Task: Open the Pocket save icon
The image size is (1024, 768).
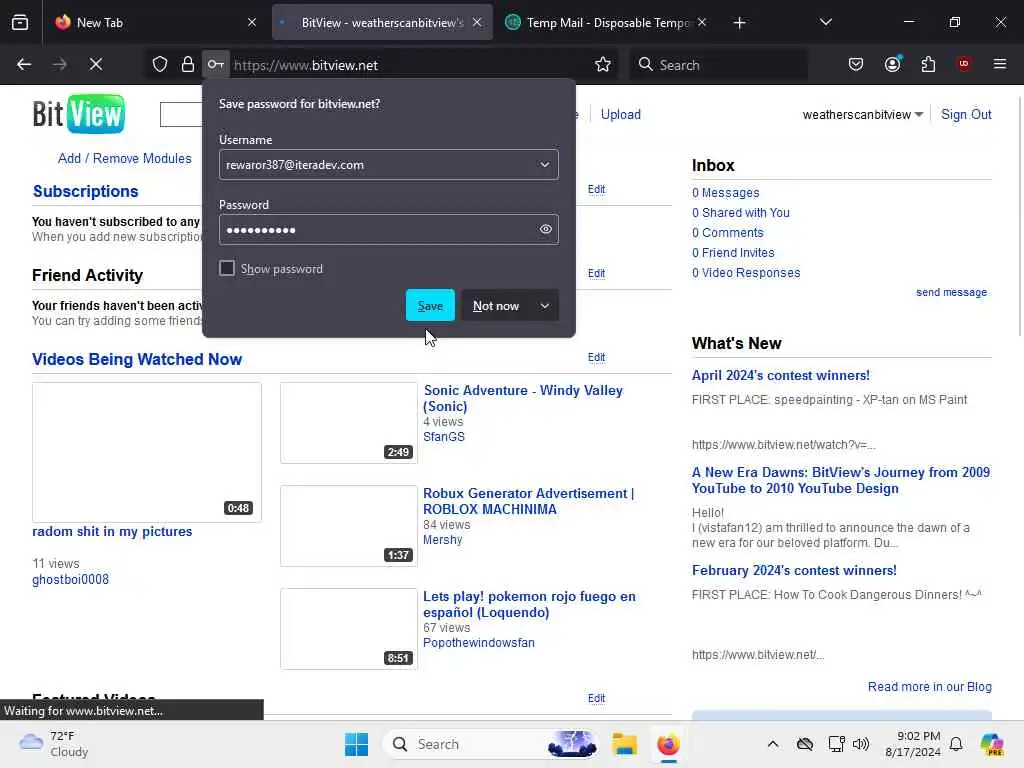Action: pos(856,65)
